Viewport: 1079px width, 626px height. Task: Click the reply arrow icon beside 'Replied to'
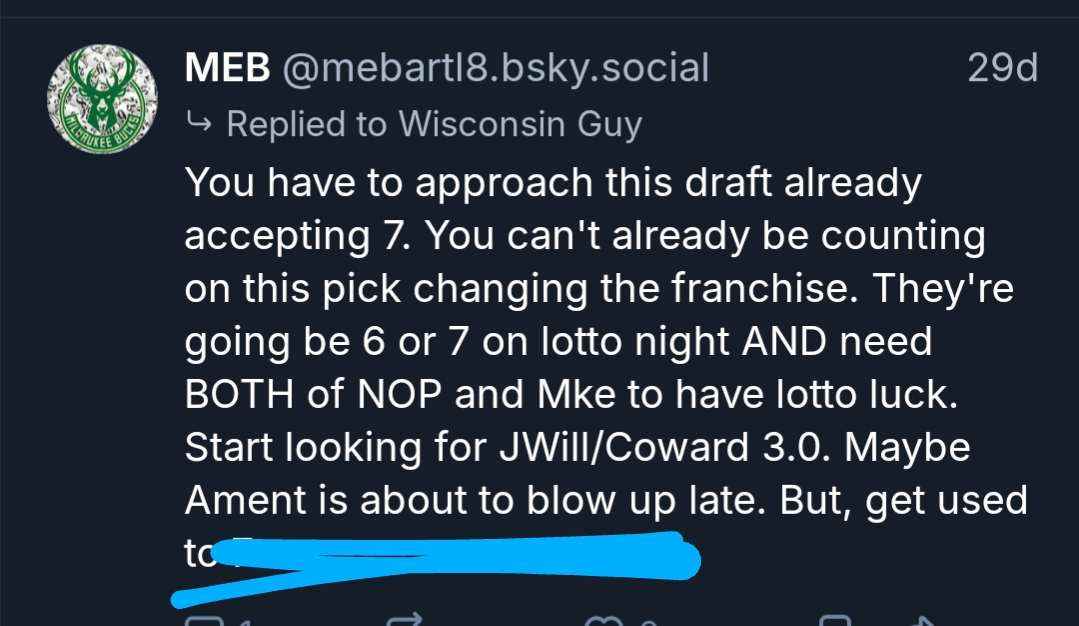[x=200, y=124]
